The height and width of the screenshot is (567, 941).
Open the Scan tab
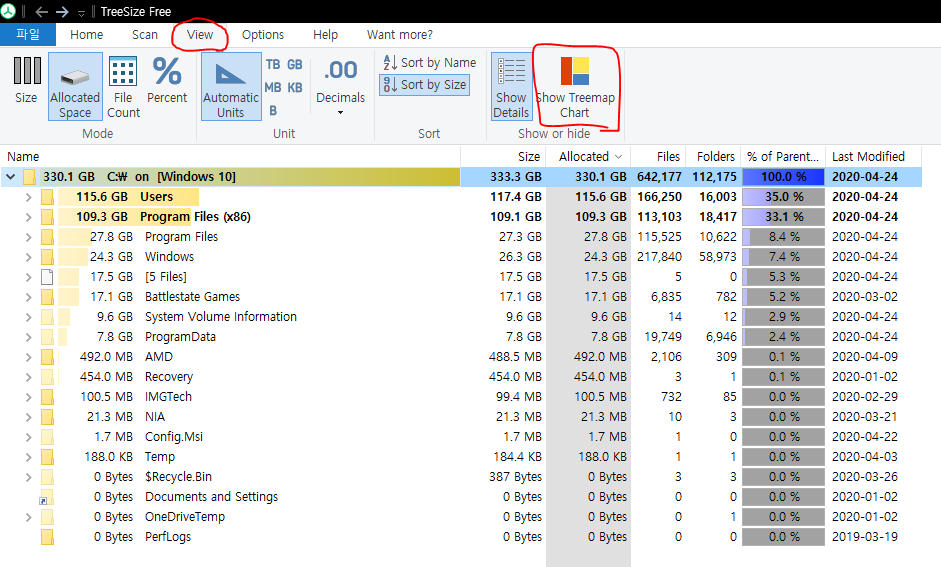tap(145, 35)
